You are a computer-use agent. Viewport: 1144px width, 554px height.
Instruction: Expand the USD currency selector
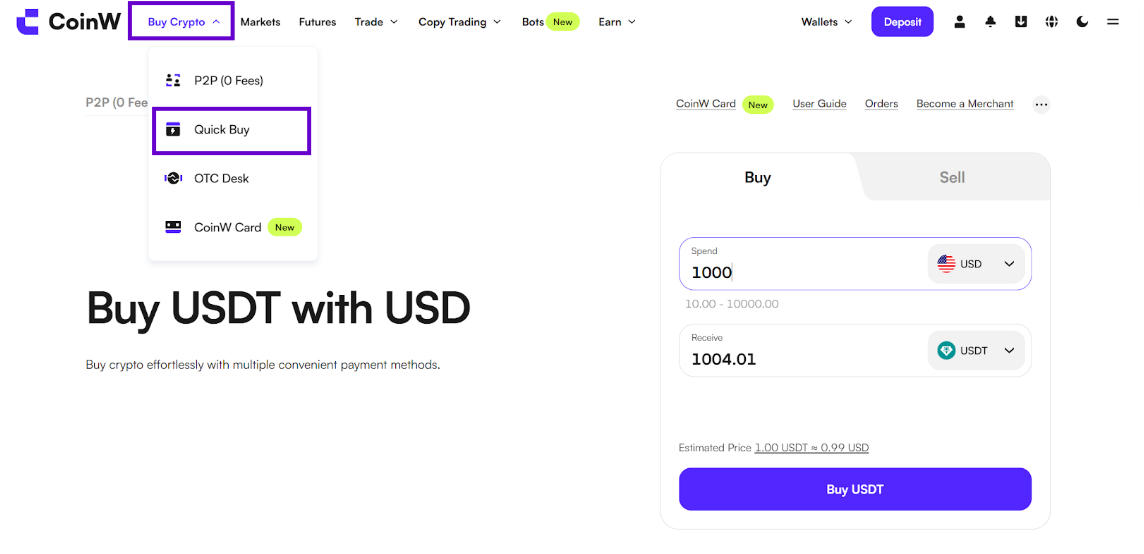pyautogui.click(x=976, y=263)
